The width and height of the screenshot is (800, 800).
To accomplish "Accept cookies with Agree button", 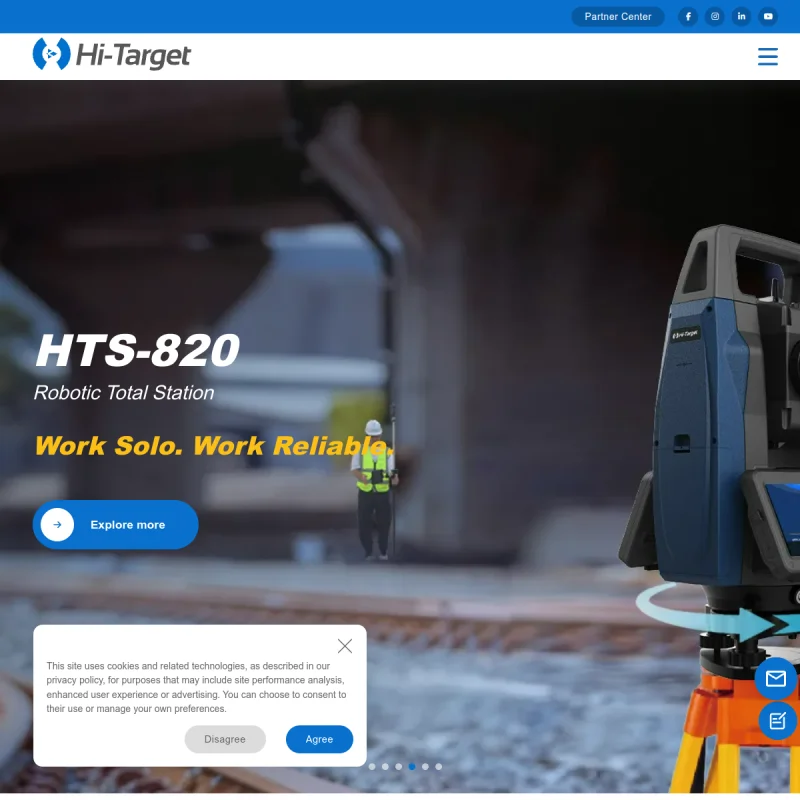I will pyautogui.click(x=319, y=739).
